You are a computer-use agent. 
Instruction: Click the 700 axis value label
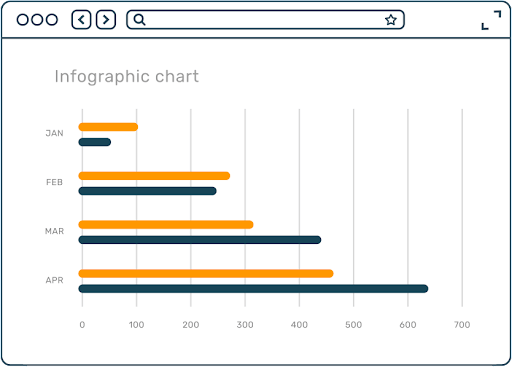462,325
